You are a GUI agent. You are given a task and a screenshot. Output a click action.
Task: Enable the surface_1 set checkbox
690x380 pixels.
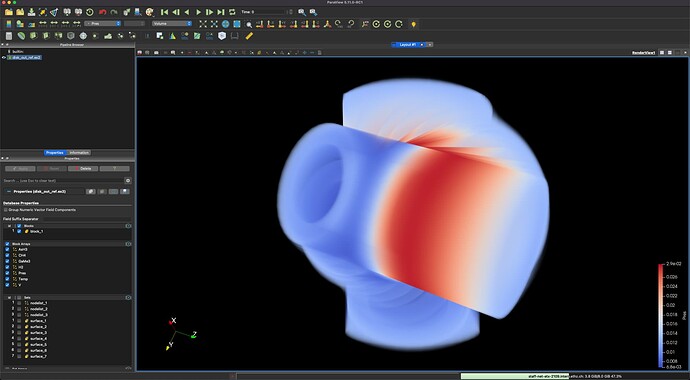pyautogui.click(x=19, y=321)
